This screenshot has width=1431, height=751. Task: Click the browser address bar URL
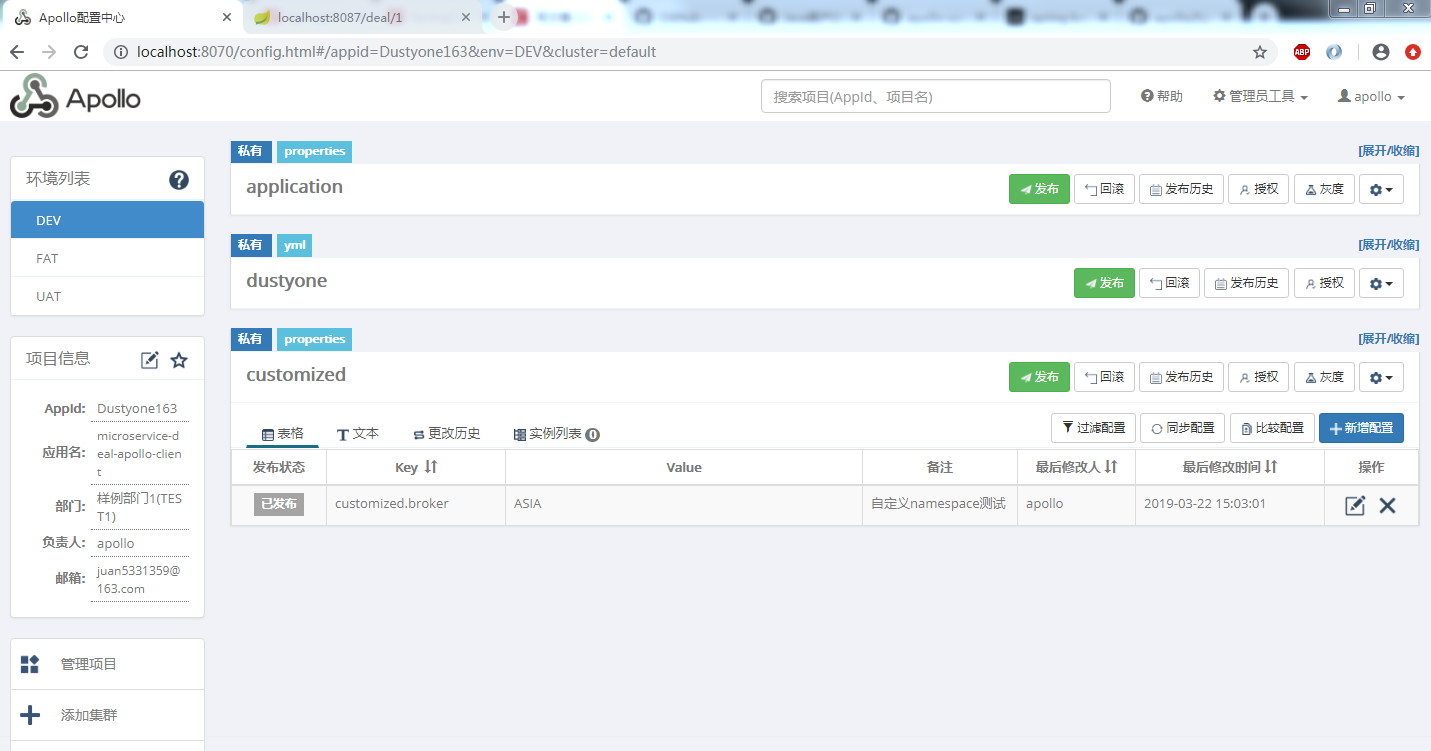pyautogui.click(x=397, y=52)
